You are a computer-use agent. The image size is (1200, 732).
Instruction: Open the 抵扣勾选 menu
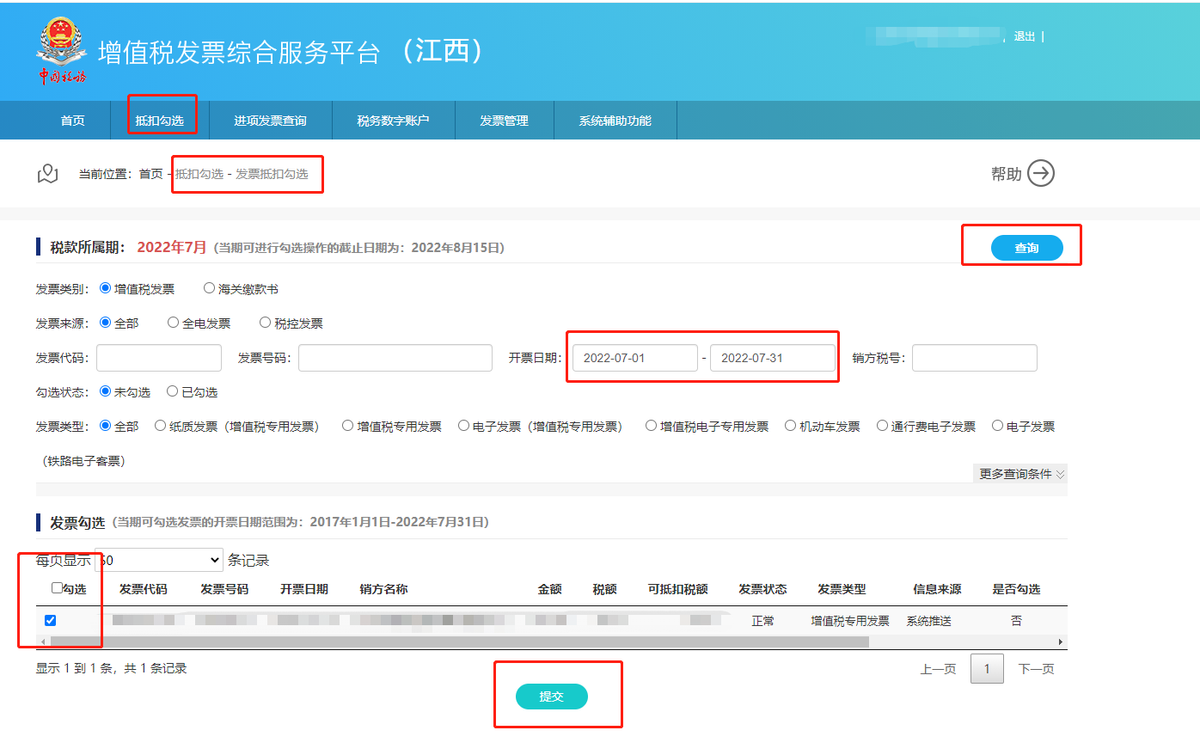click(x=160, y=120)
